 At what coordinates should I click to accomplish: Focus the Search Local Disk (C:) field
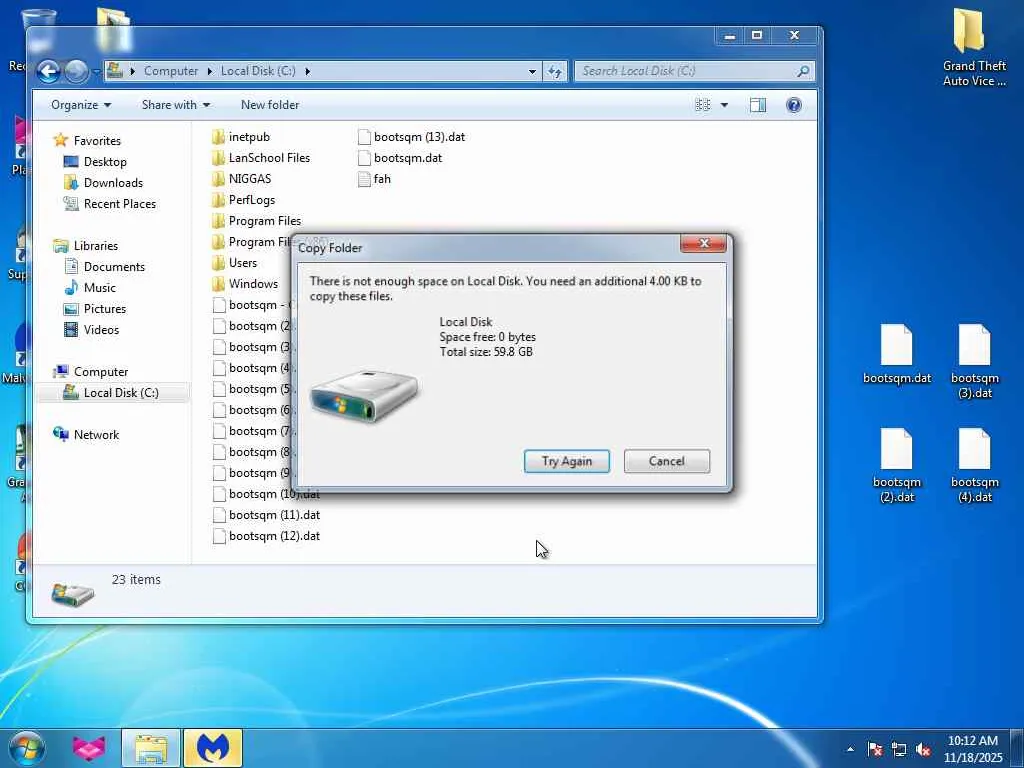(694, 71)
